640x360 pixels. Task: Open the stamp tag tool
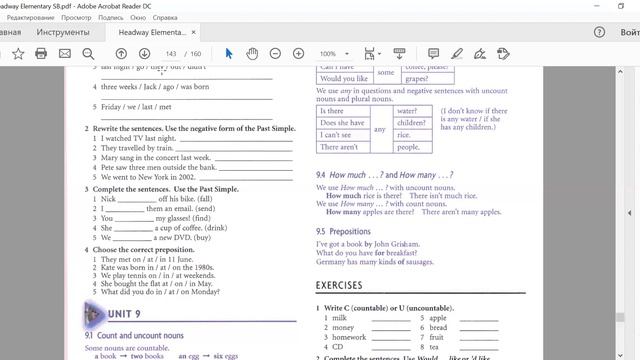tap(503, 53)
